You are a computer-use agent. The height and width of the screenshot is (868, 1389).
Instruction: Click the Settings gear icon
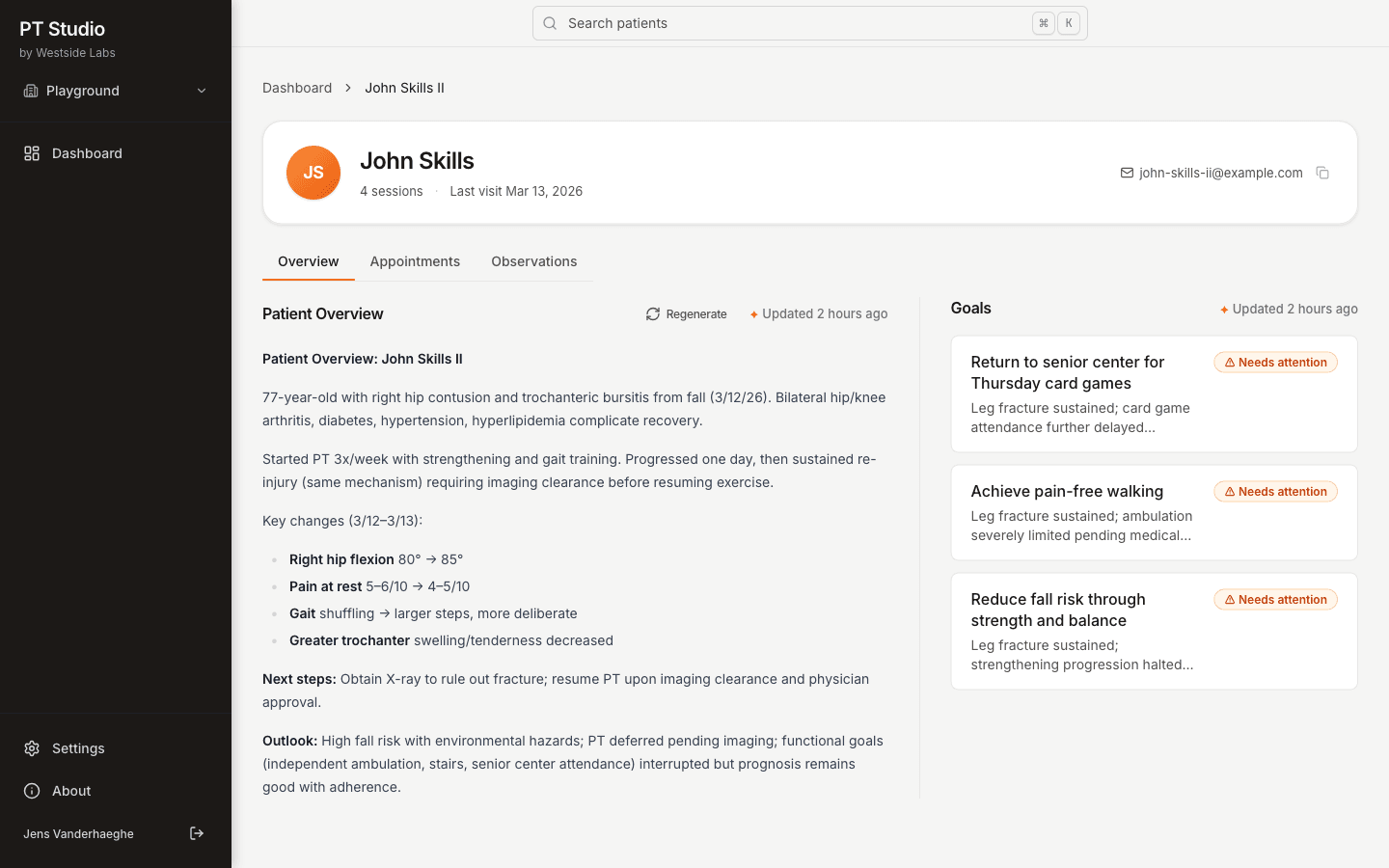tap(30, 747)
